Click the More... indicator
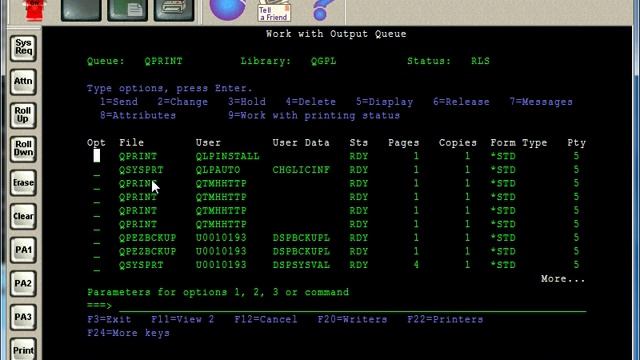 point(563,279)
